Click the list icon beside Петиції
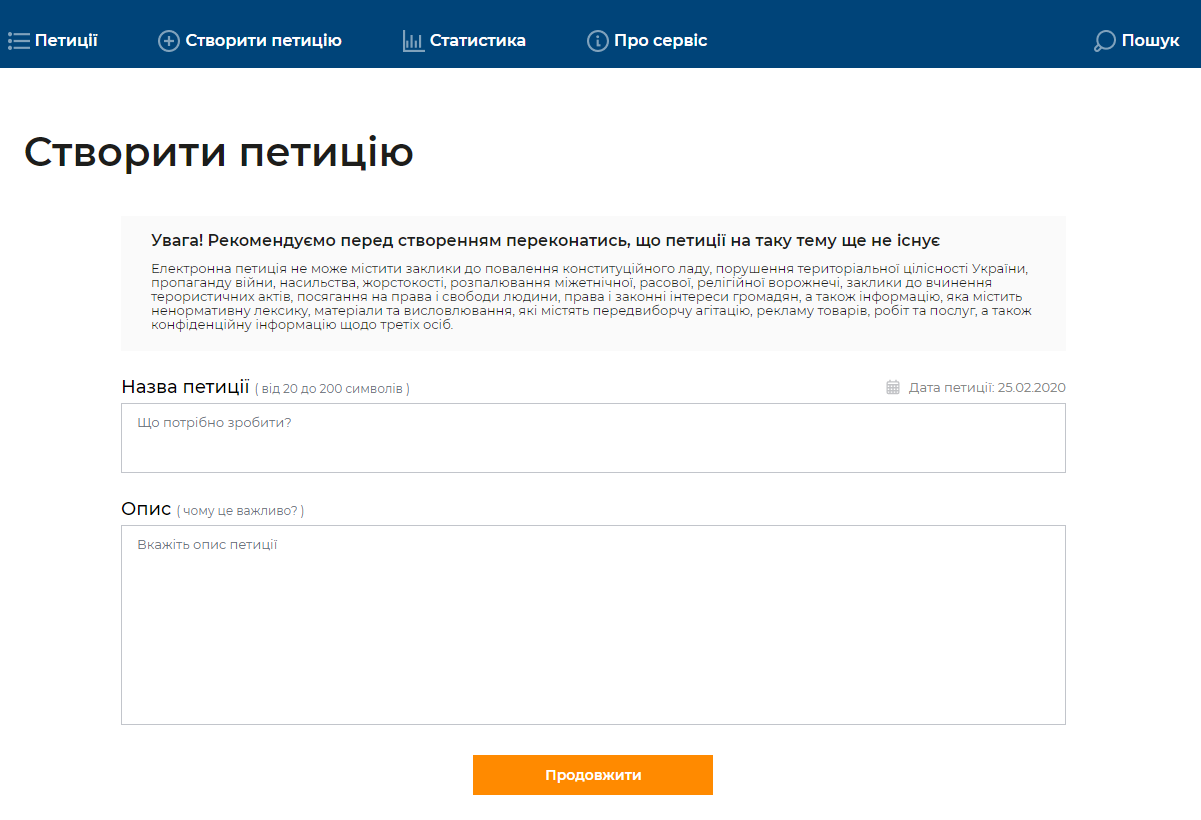 coord(18,41)
